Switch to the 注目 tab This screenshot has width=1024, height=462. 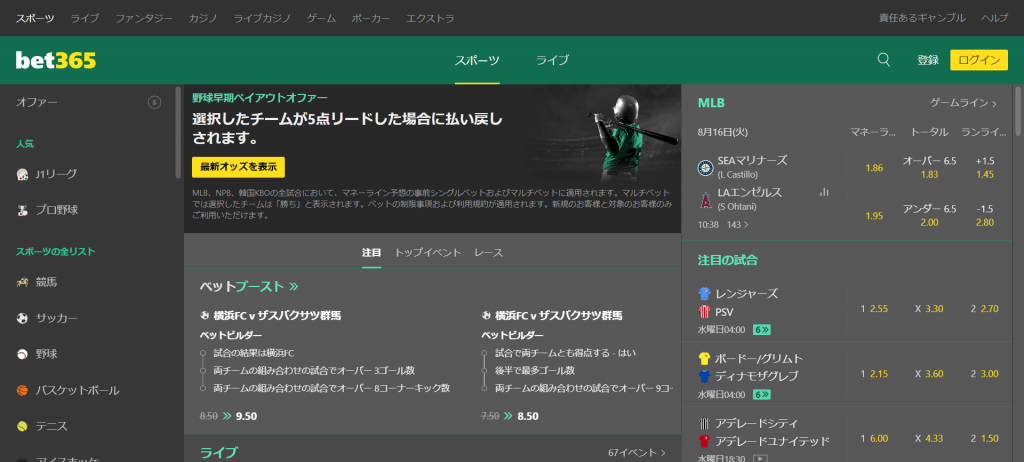(x=372, y=252)
